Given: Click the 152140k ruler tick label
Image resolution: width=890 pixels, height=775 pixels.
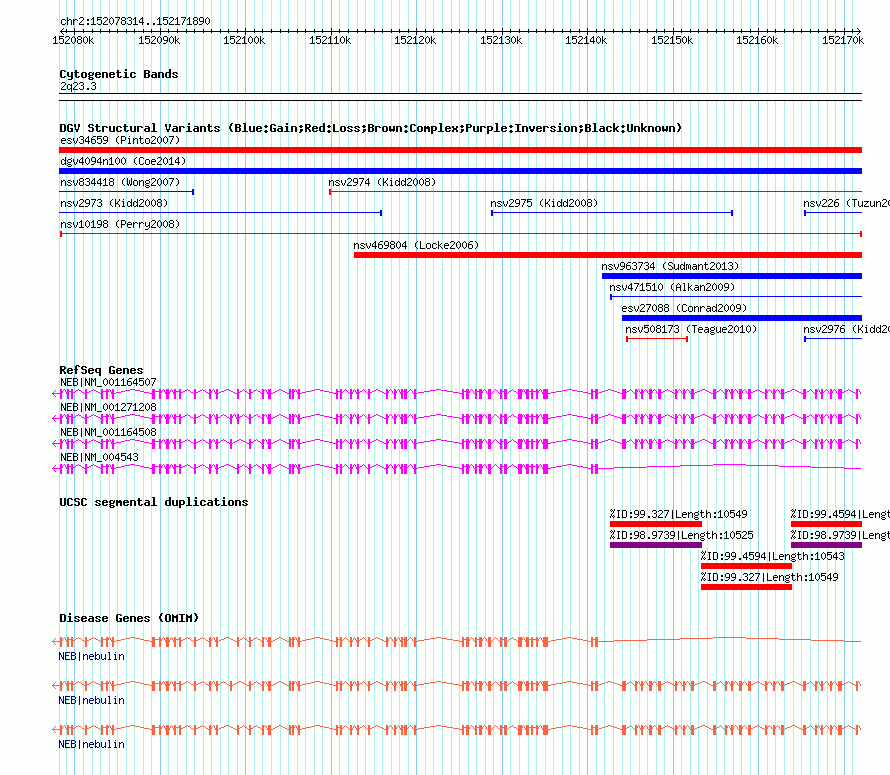Looking at the screenshot, I should tap(586, 41).
